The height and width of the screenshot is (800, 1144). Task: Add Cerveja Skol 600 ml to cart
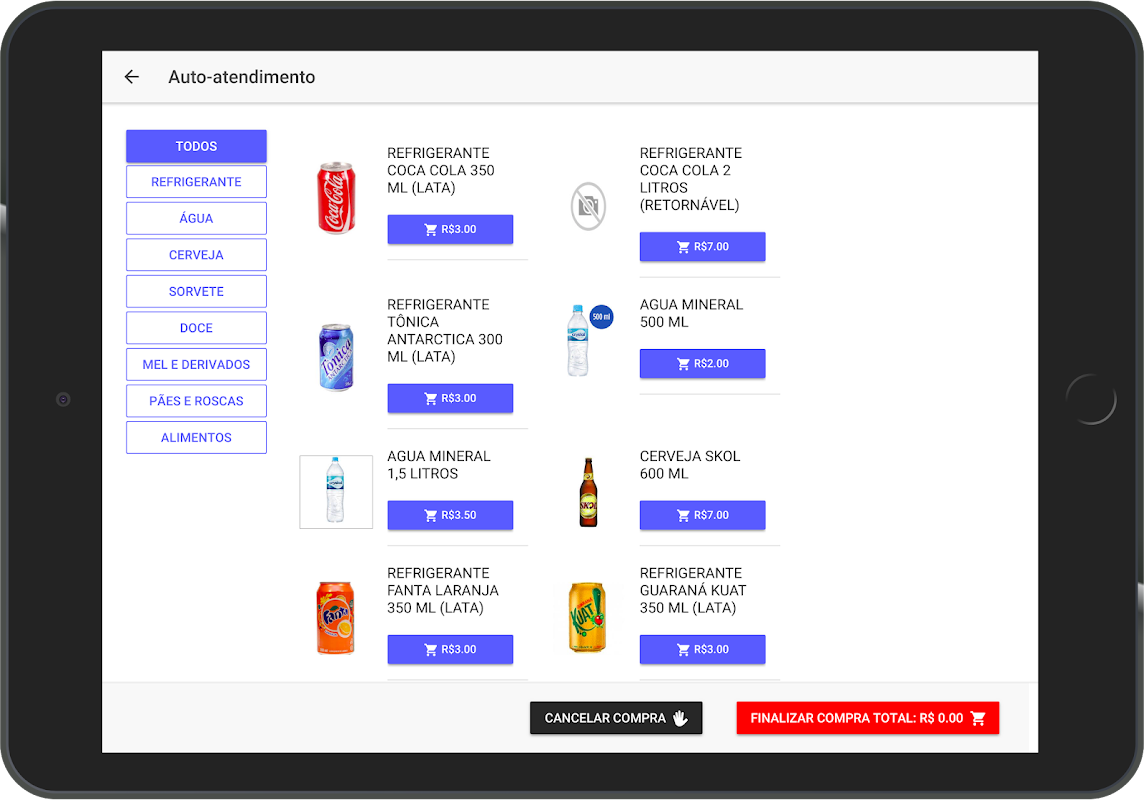[703, 515]
